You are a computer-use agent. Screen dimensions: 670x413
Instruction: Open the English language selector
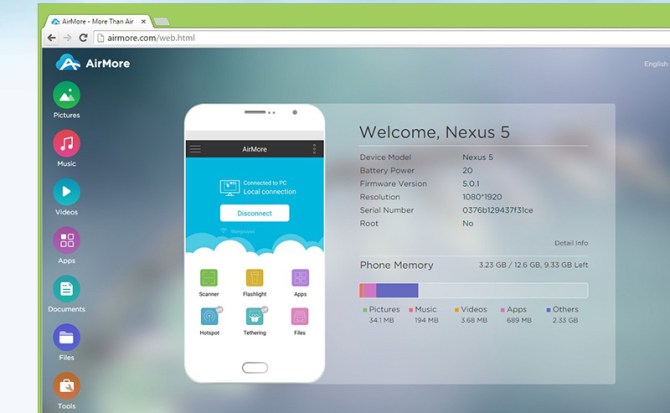[x=656, y=64]
